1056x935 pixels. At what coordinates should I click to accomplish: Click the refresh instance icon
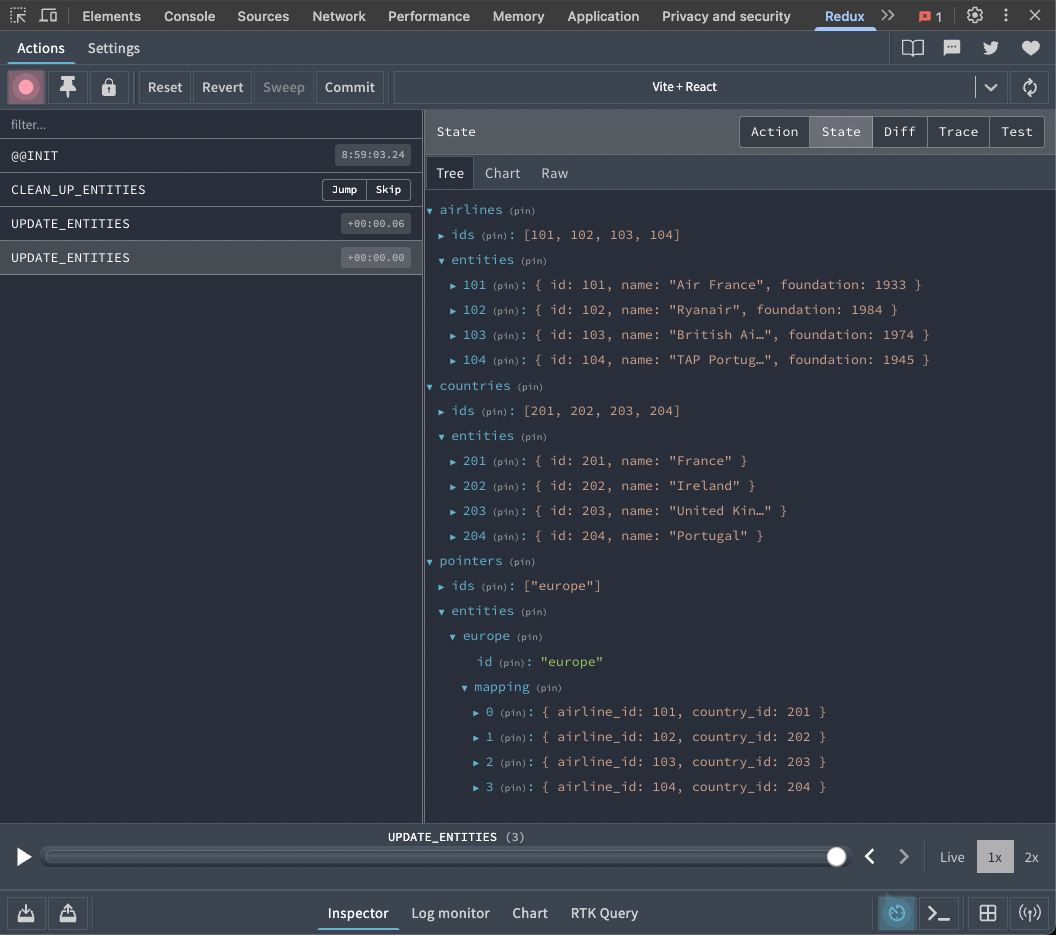(1029, 87)
